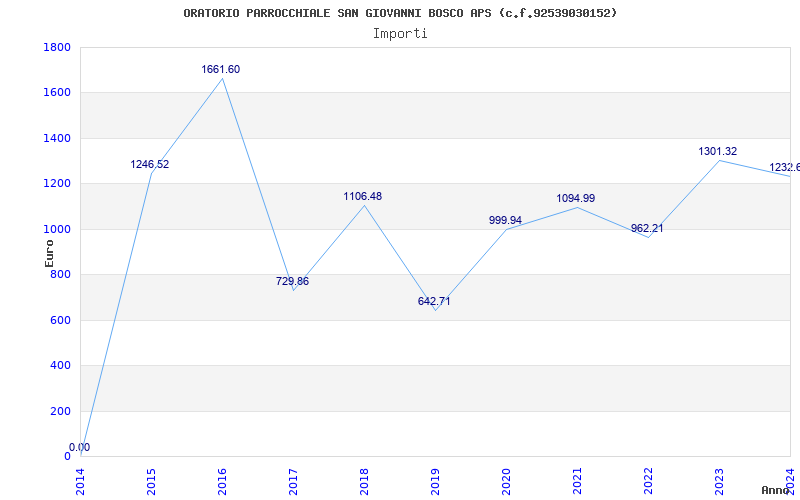This screenshot has width=800, height=500.
Task: Click the 642.71 data label
Action: tap(434, 301)
